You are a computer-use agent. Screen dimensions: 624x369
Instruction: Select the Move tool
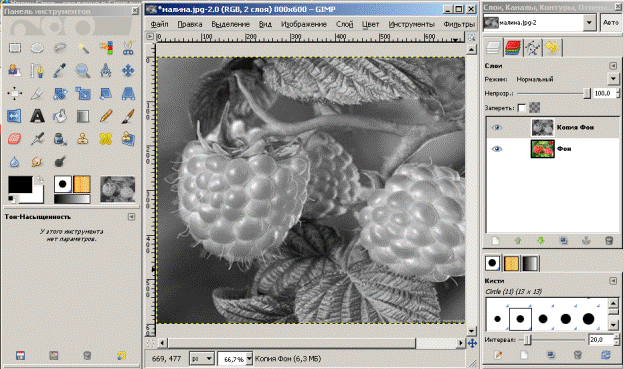click(128, 71)
